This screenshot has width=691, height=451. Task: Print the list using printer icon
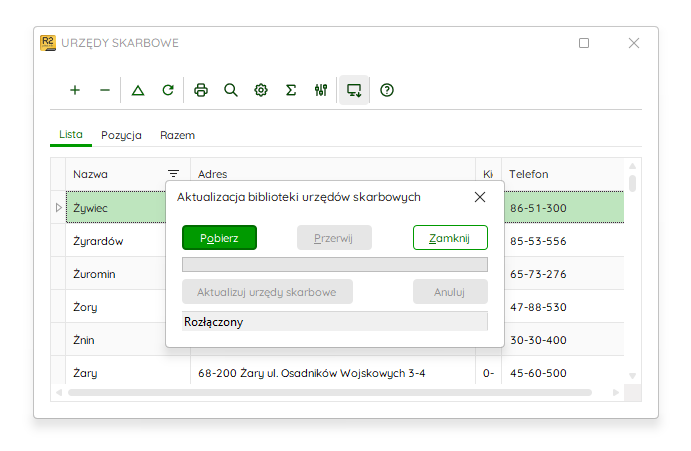coord(201,90)
